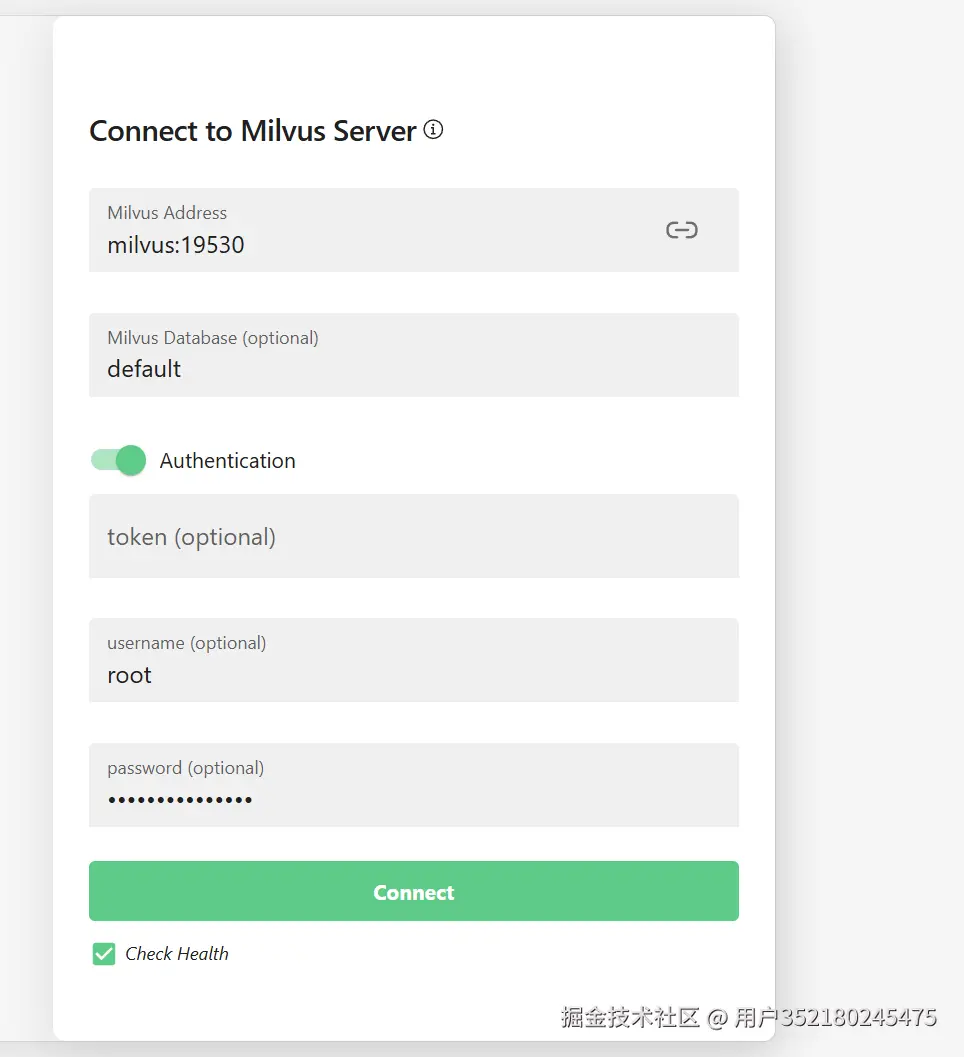Click the "Milvus Database (optional)" label

[x=213, y=338]
